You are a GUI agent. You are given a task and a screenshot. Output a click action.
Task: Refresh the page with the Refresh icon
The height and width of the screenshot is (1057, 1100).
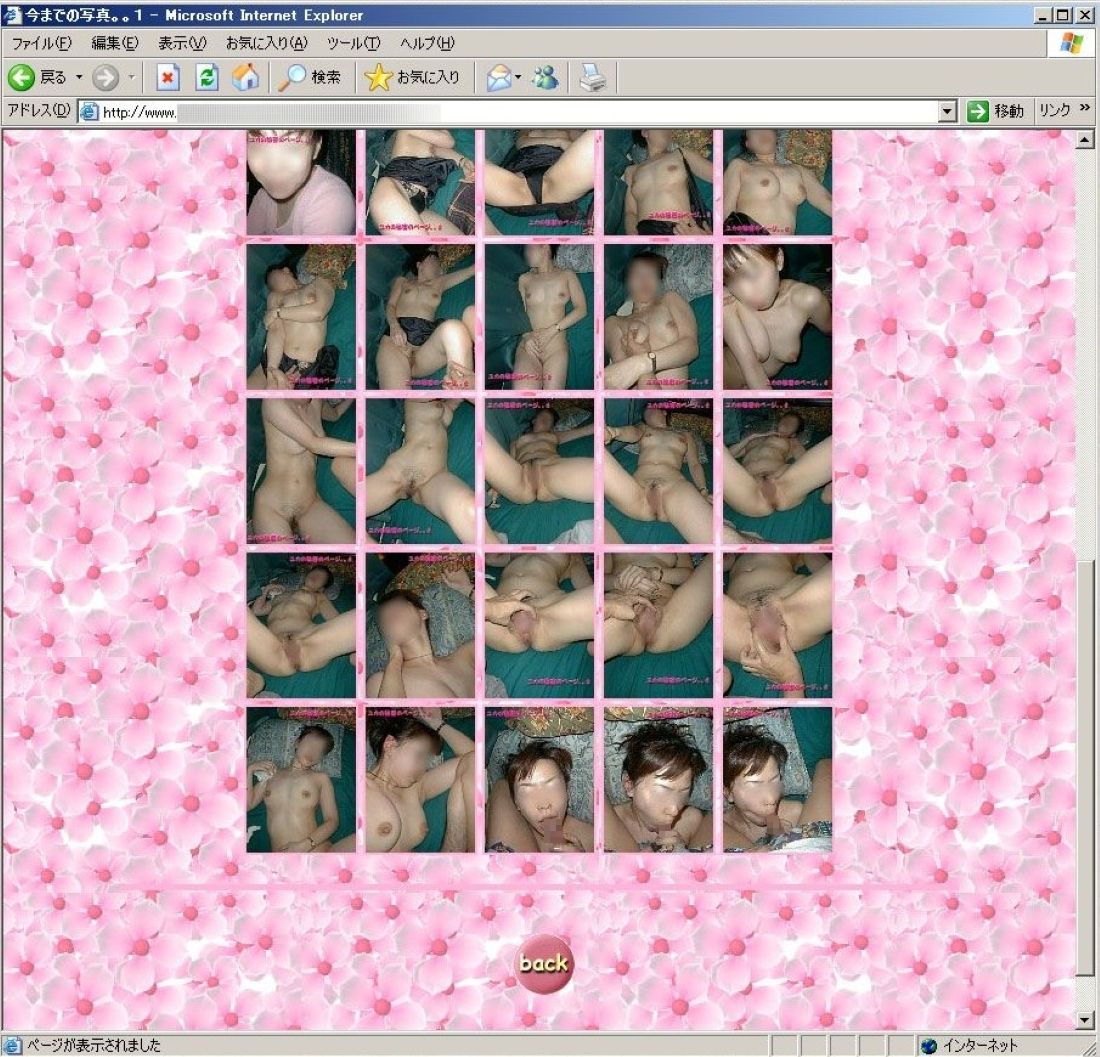206,77
